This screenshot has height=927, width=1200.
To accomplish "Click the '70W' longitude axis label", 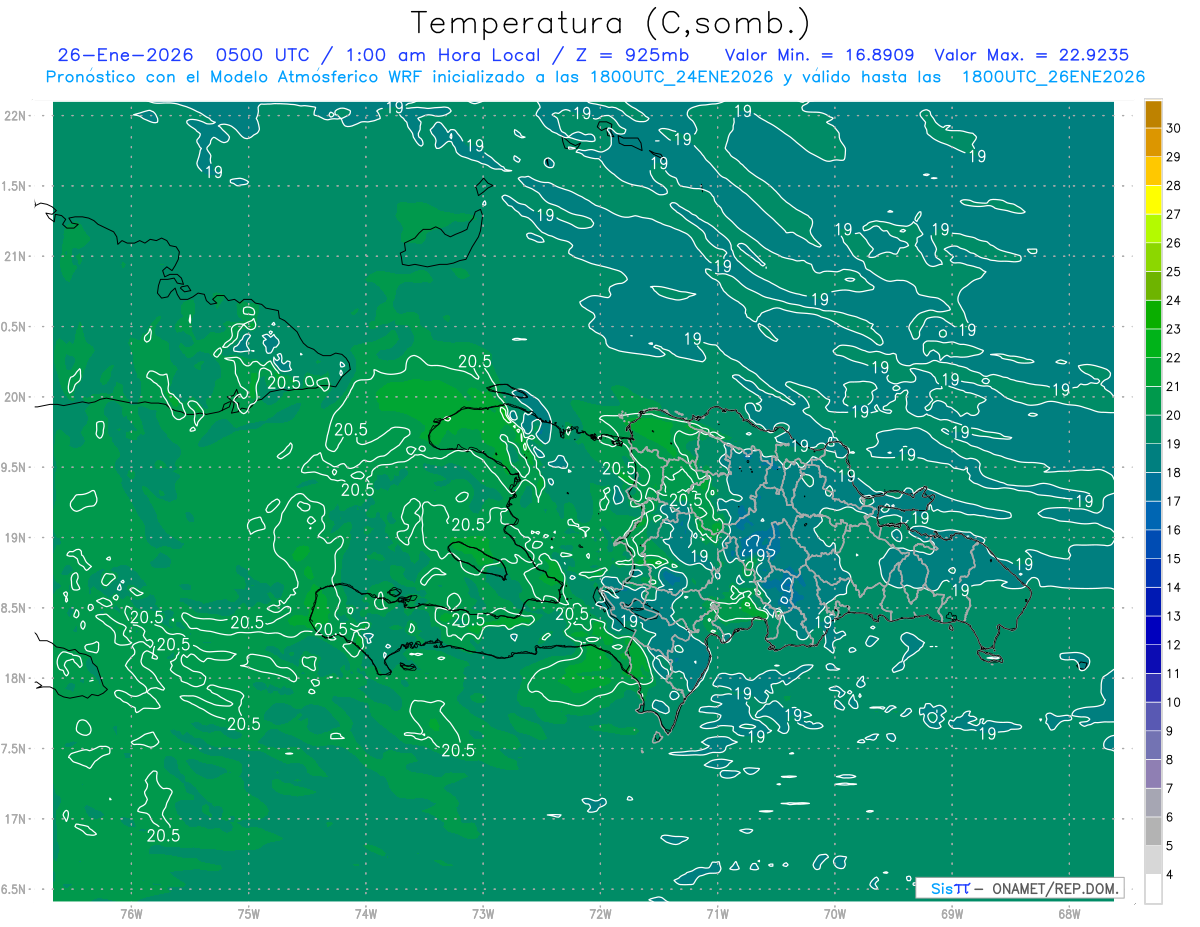I will click(x=835, y=913).
